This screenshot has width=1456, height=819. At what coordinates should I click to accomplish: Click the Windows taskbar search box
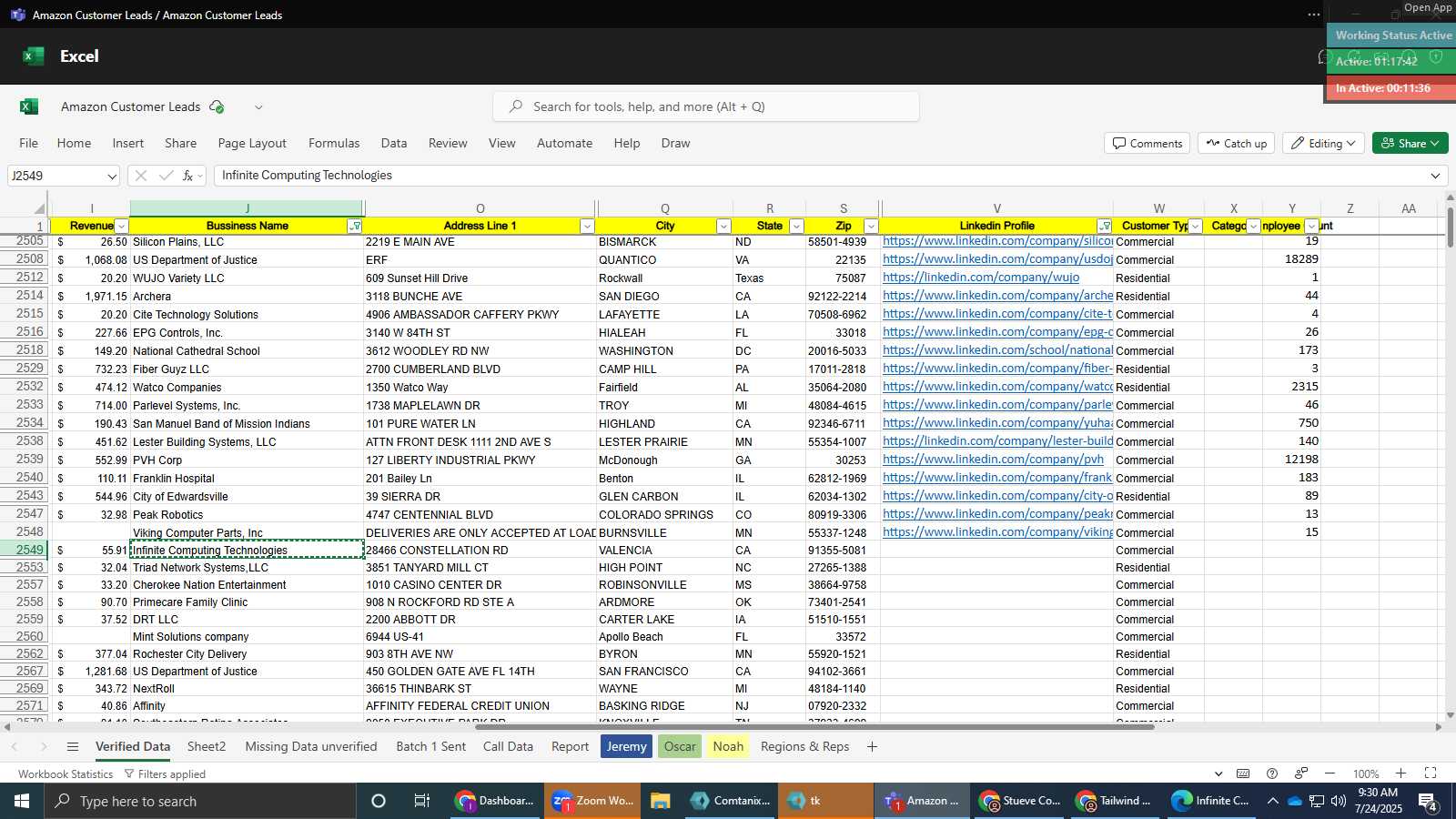(200, 801)
